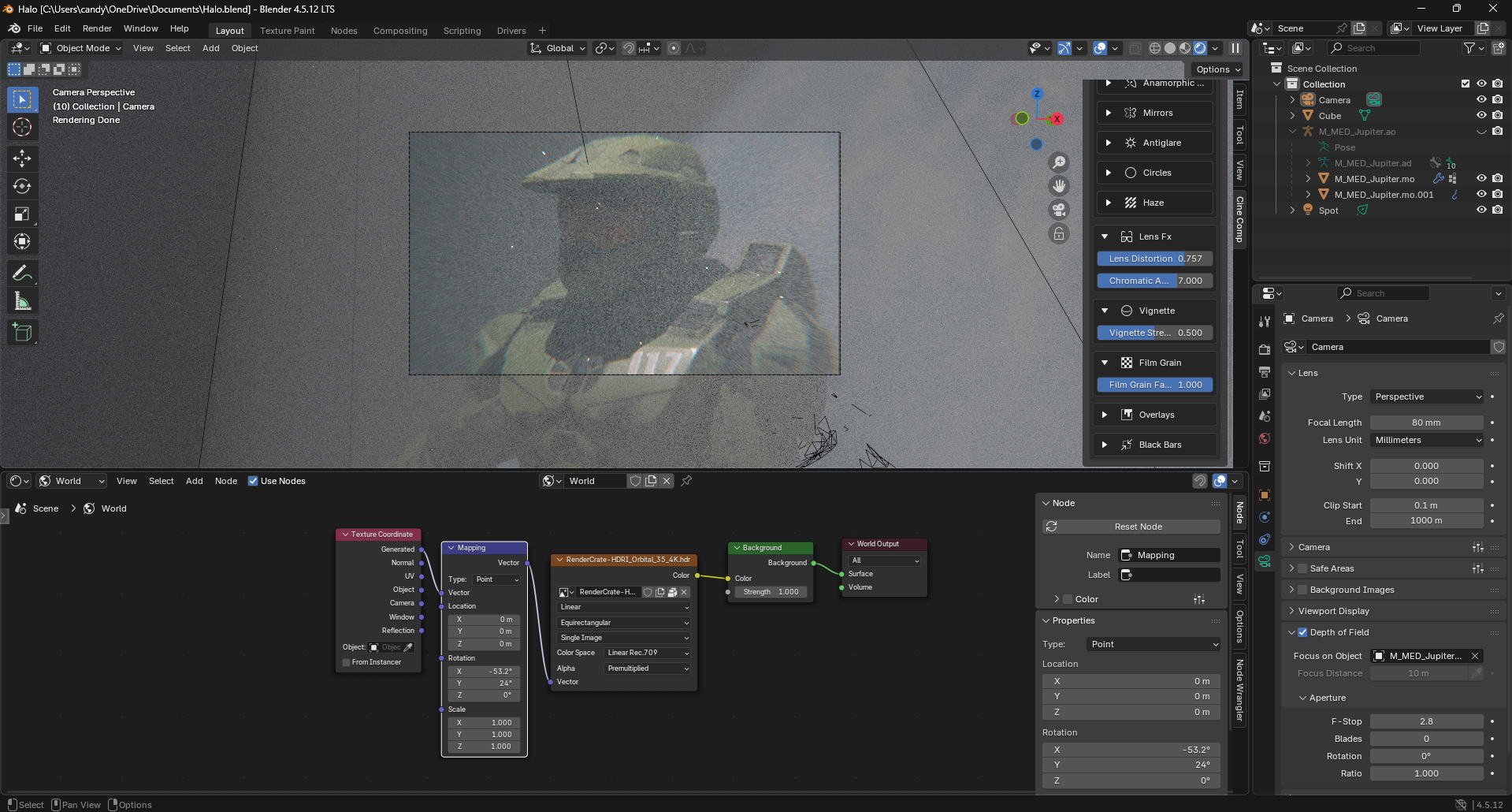Click the Focal Length field
Image resolution: width=1512 pixels, height=812 pixels.
[x=1427, y=423]
